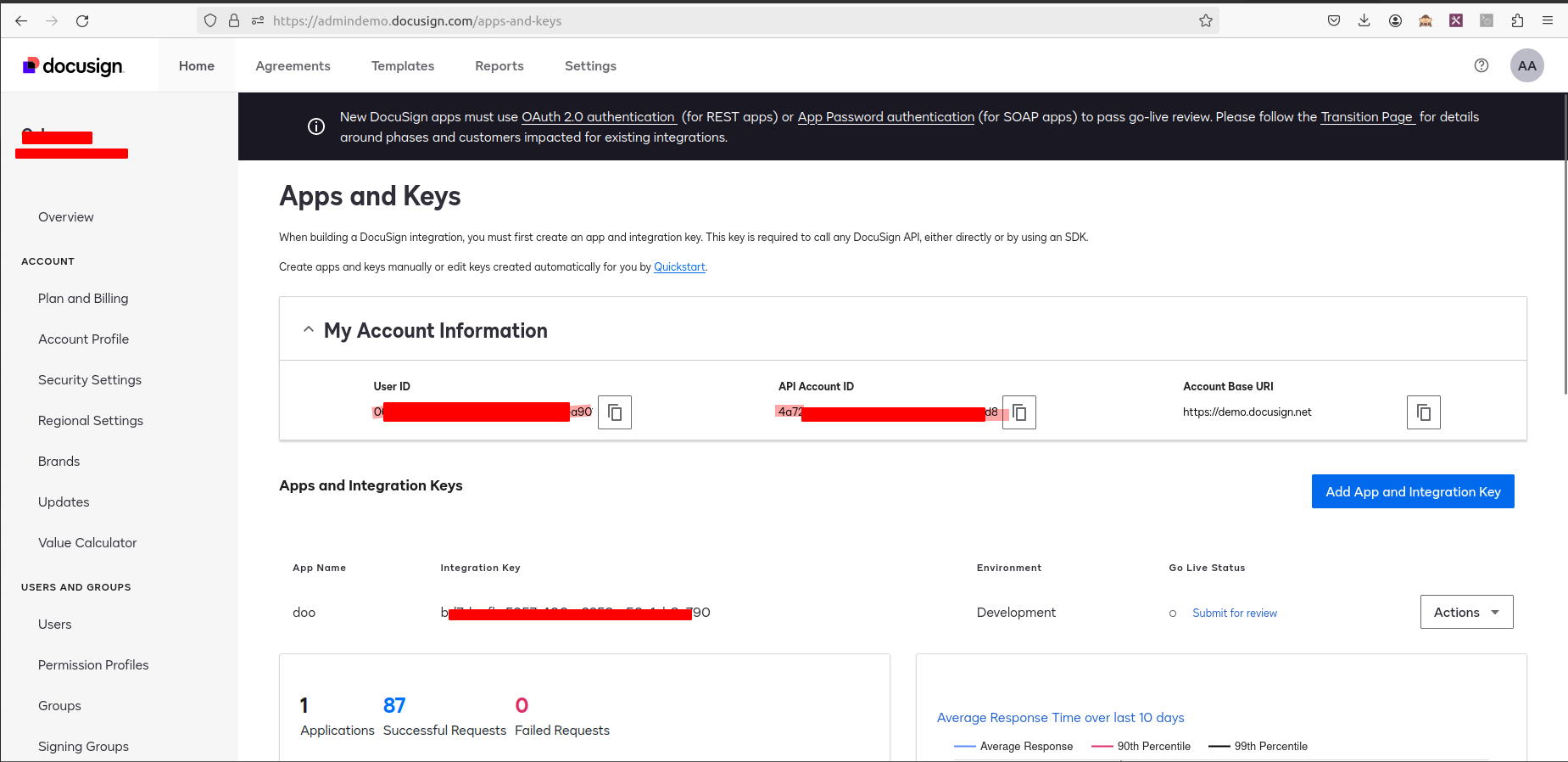Click the Go Live Status column header
The height and width of the screenshot is (762, 1568).
(x=1207, y=568)
